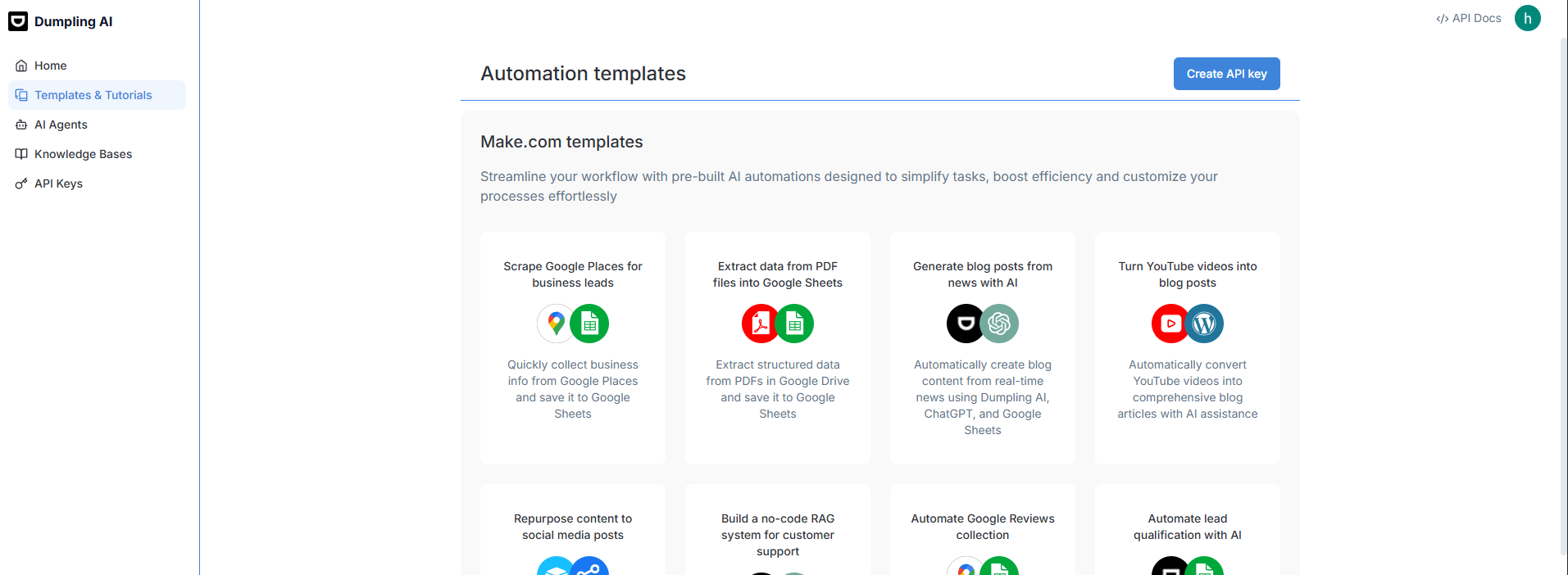This screenshot has height=575, width=1568.
Task: Open 'Build a no-code RAG system' template
Action: (778, 529)
